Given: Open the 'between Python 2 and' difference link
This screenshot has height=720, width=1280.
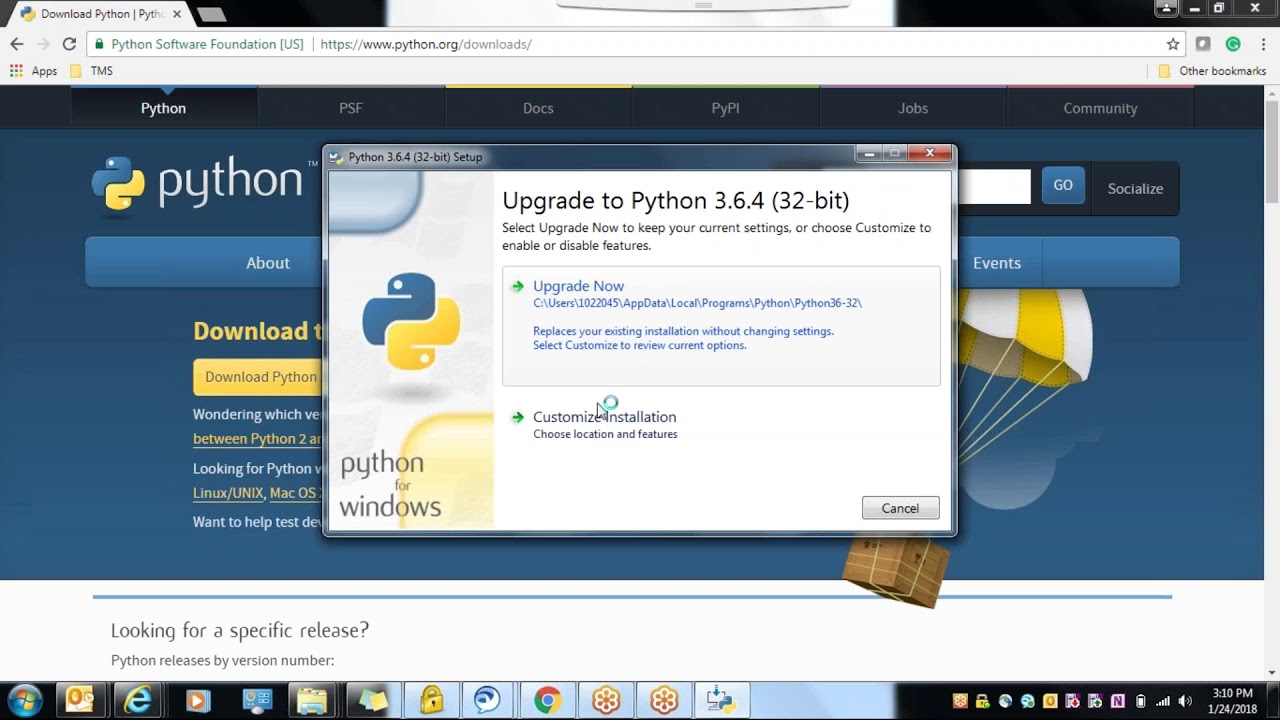Looking at the screenshot, I should [x=258, y=439].
